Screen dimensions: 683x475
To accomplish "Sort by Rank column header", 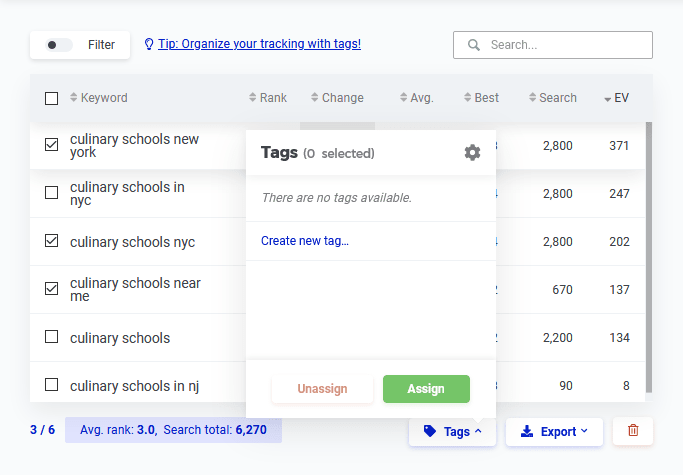I will 267,98.
